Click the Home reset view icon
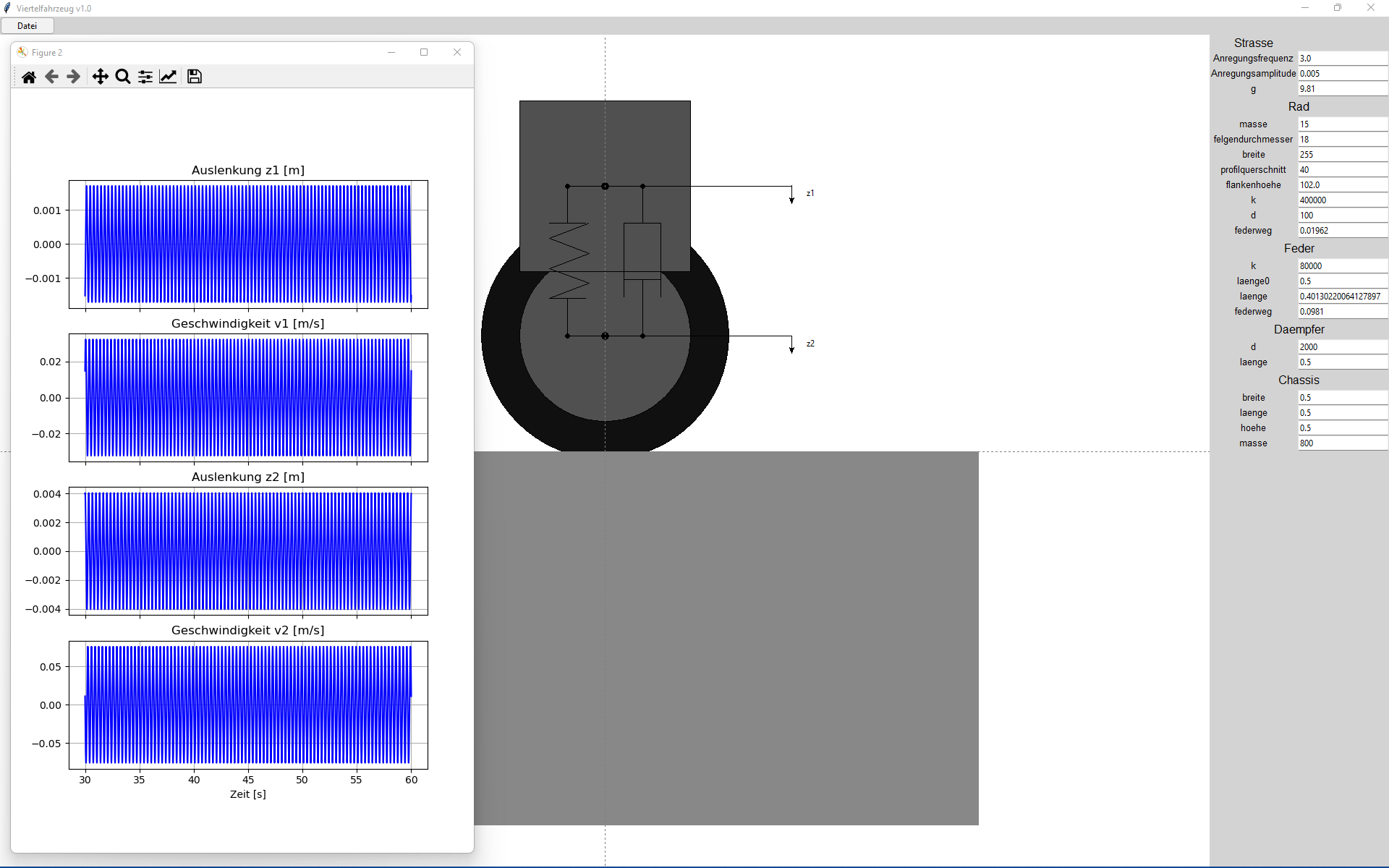This screenshot has height=868, width=1389. pyautogui.click(x=29, y=77)
